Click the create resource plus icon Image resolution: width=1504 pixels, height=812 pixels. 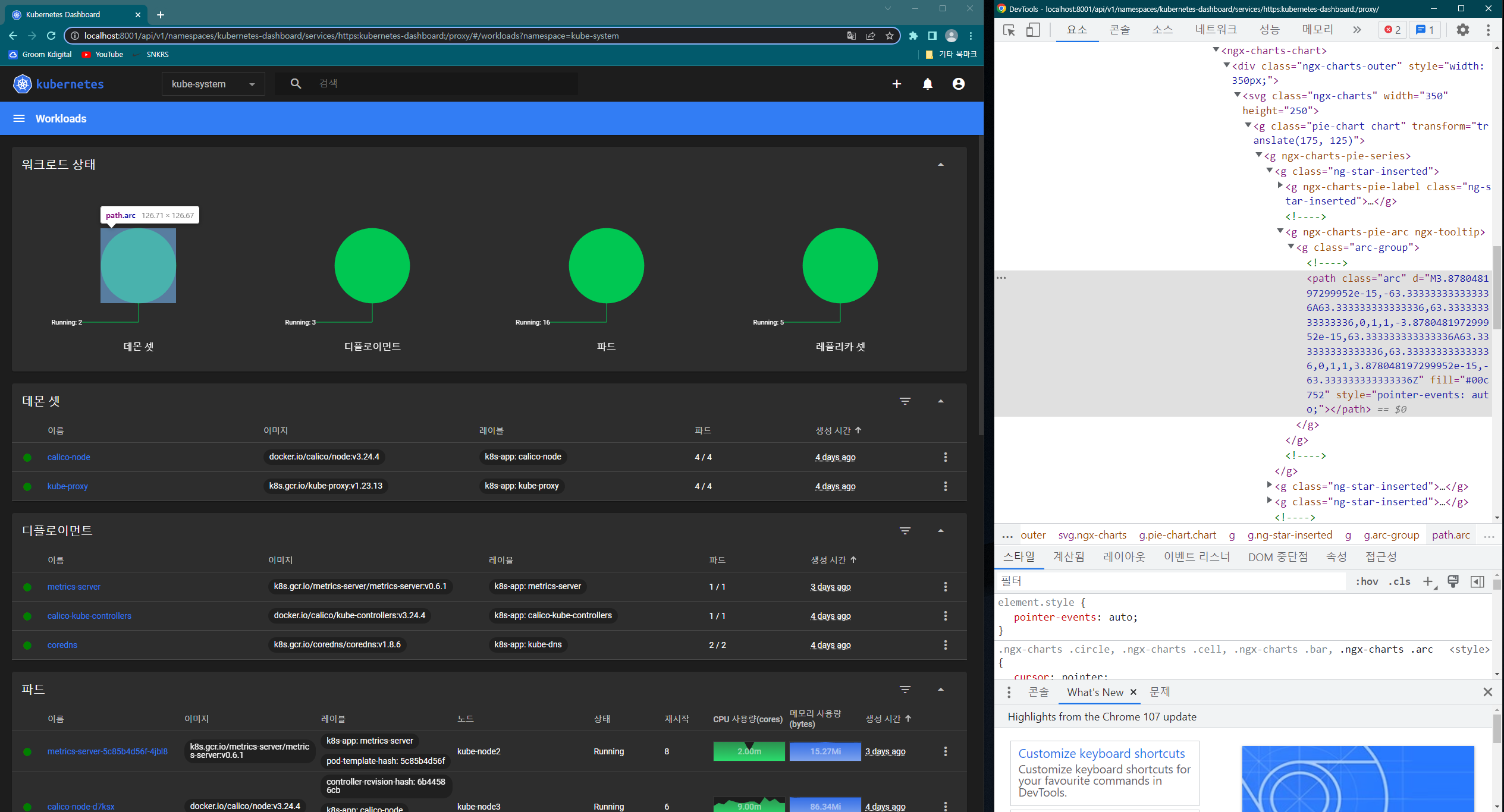point(896,84)
